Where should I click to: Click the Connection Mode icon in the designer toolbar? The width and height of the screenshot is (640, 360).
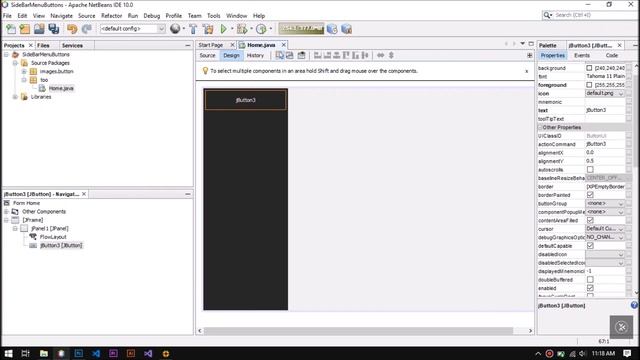point(290,55)
